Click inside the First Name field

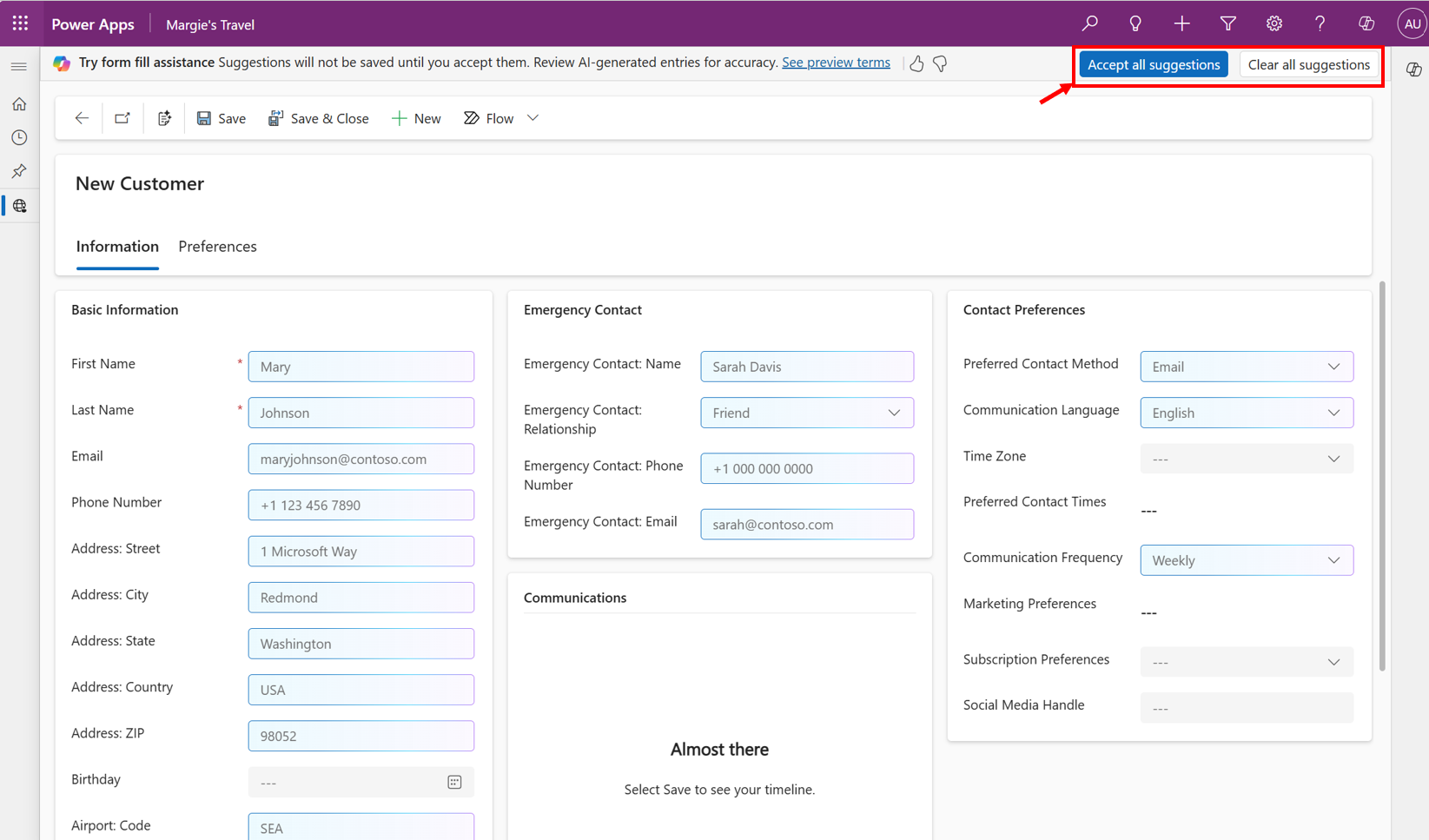pos(361,366)
